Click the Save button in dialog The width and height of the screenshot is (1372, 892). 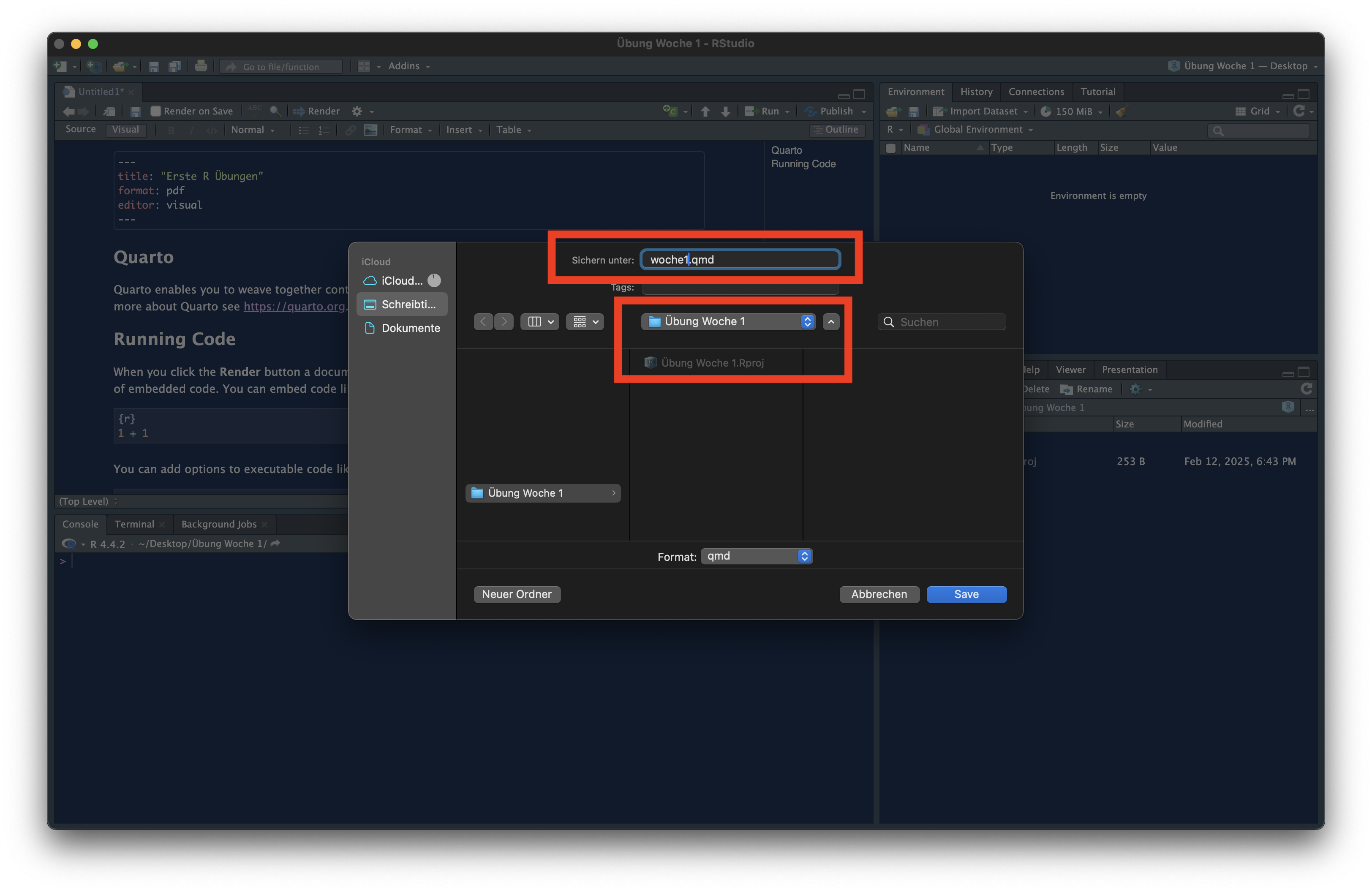pyautogui.click(x=966, y=594)
